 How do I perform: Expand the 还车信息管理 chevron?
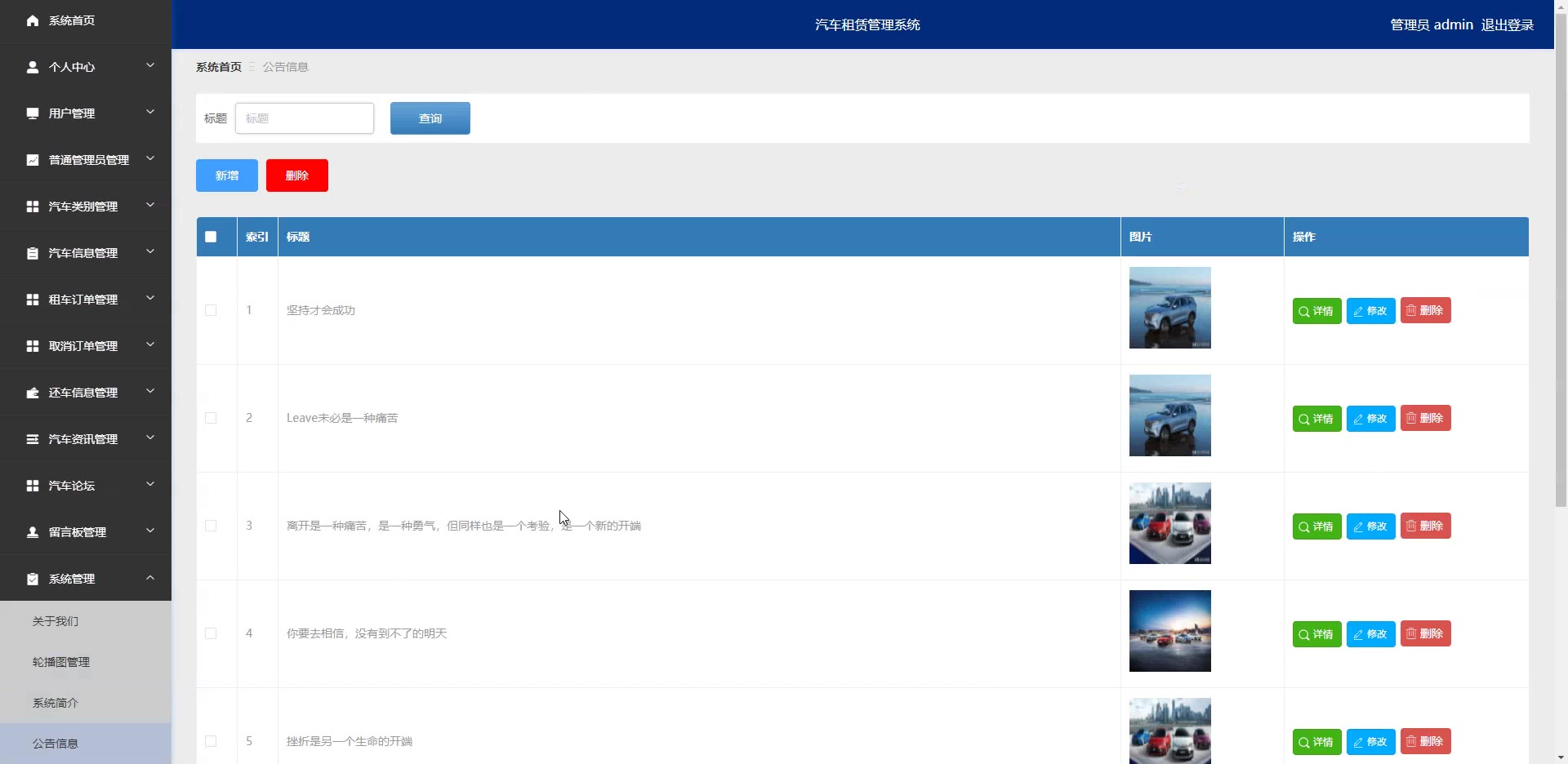(150, 391)
